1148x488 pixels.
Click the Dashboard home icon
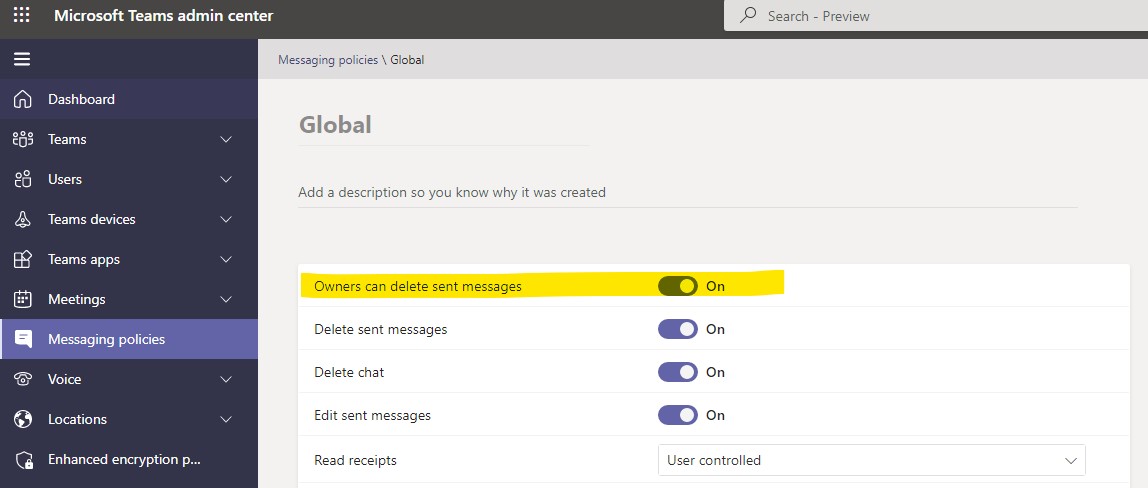pyautogui.click(x=23, y=99)
